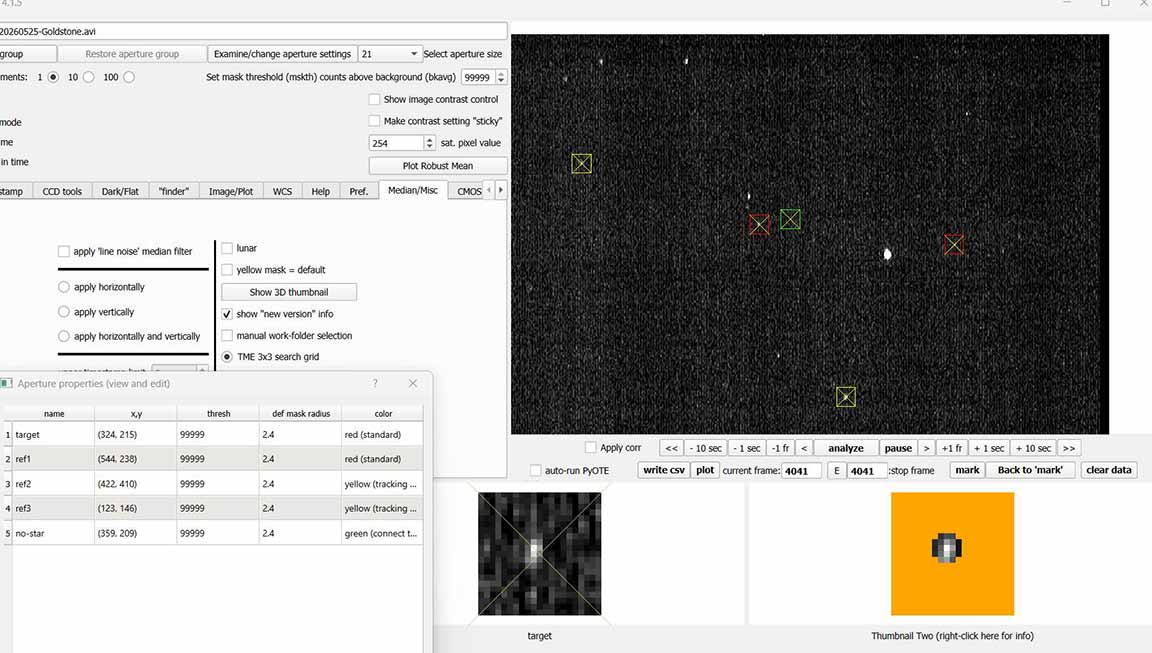Increase the mask threshold spinner value
This screenshot has height=653, width=1152.
501,73
